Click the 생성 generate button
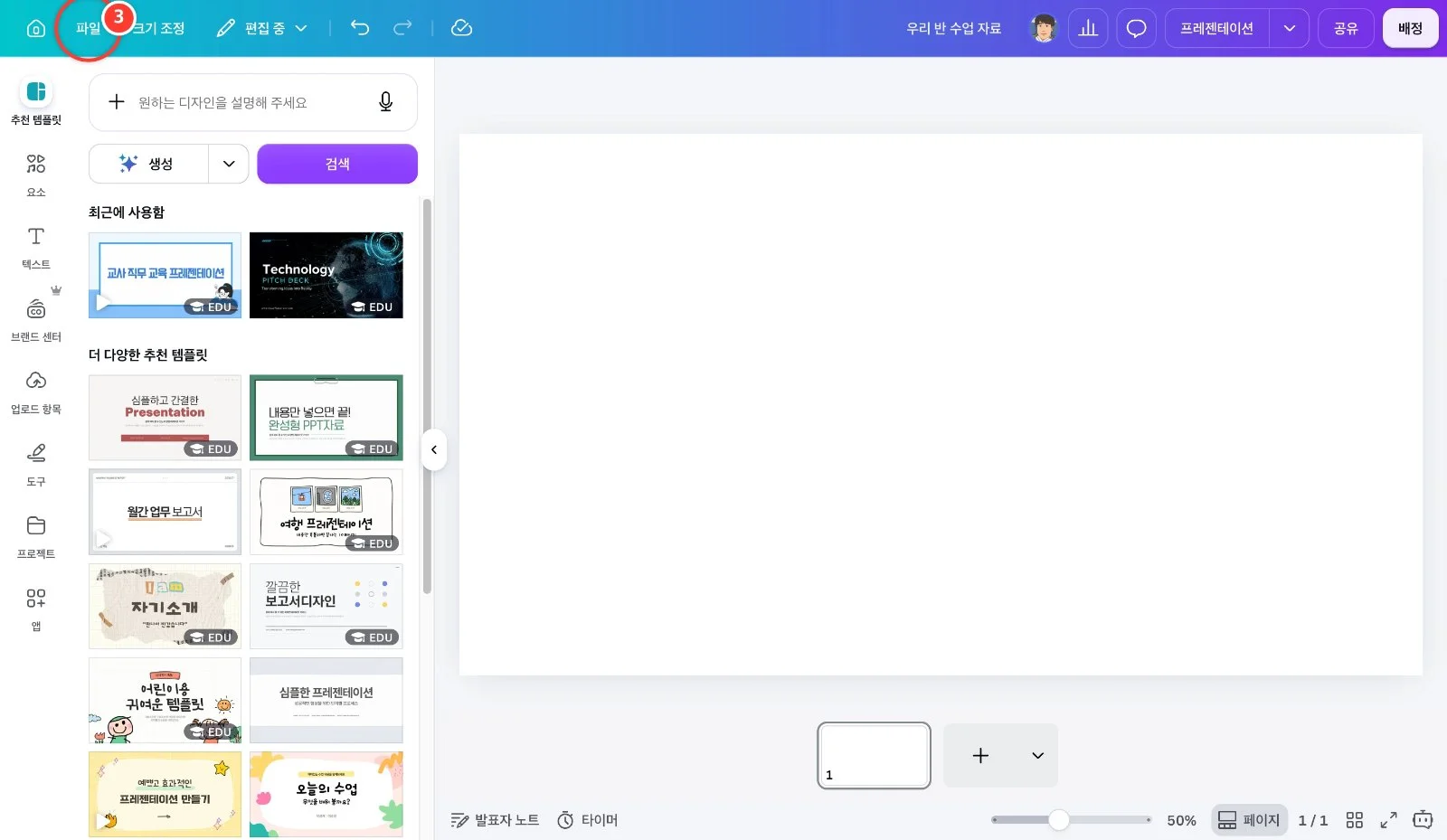 point(149,164)
